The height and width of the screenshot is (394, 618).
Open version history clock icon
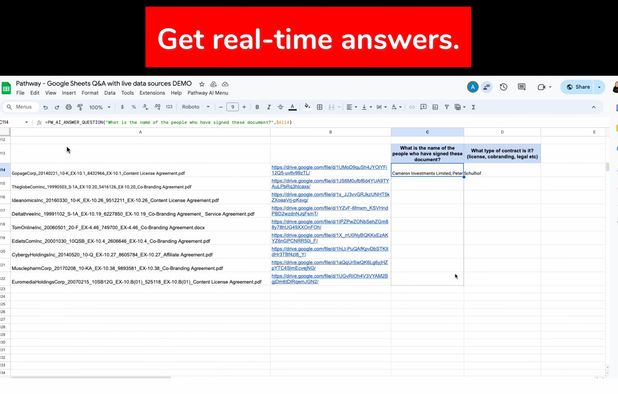pos(503,87)
